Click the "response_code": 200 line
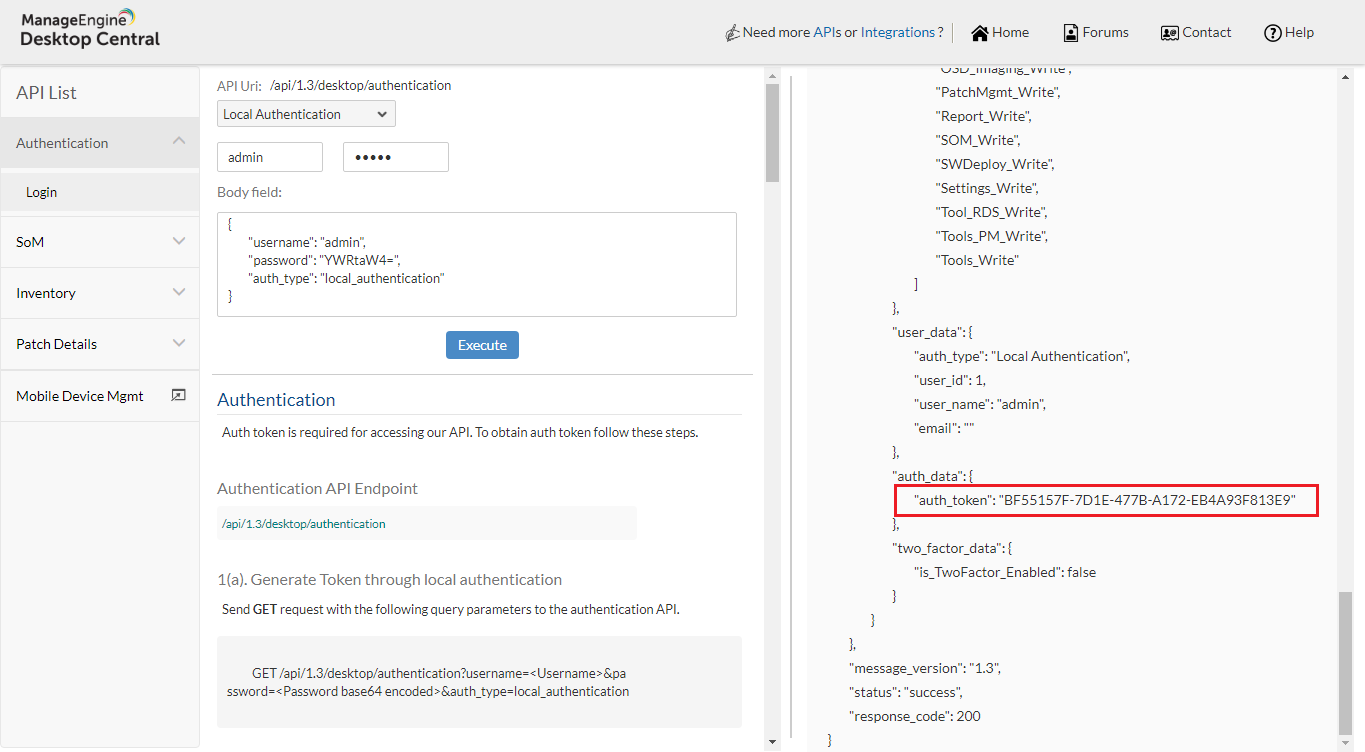This screenshot has height=752, width=1365. pos(915,716)
